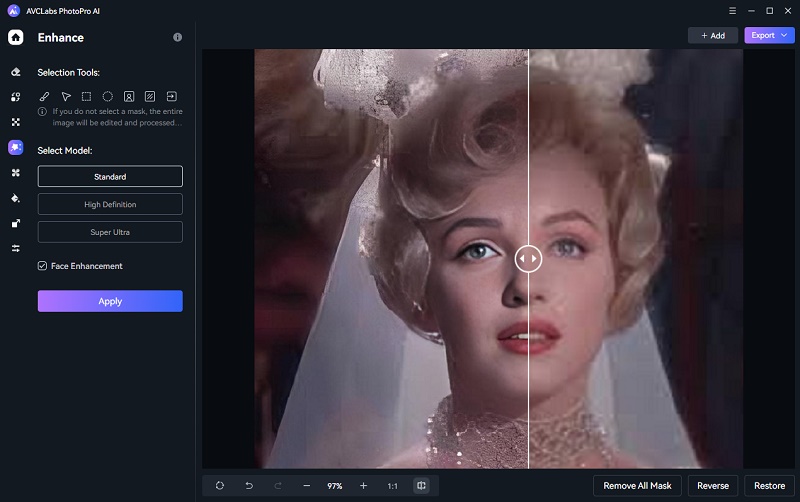Choose the High Definition model
The width and height of the screenshot is (800, 502).
(x=110, y=204)
